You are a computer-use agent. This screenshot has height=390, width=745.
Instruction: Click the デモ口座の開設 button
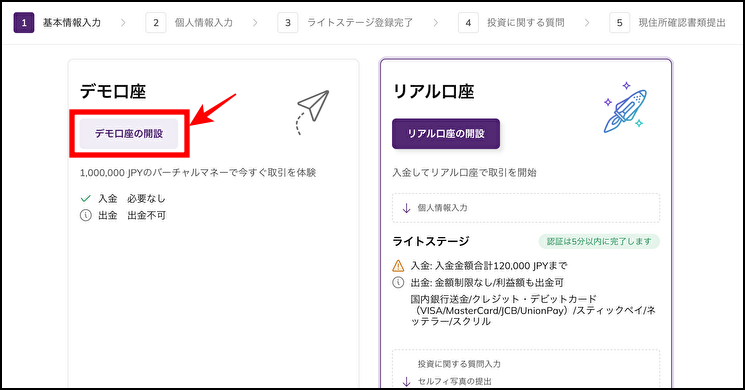click(129, 133)
